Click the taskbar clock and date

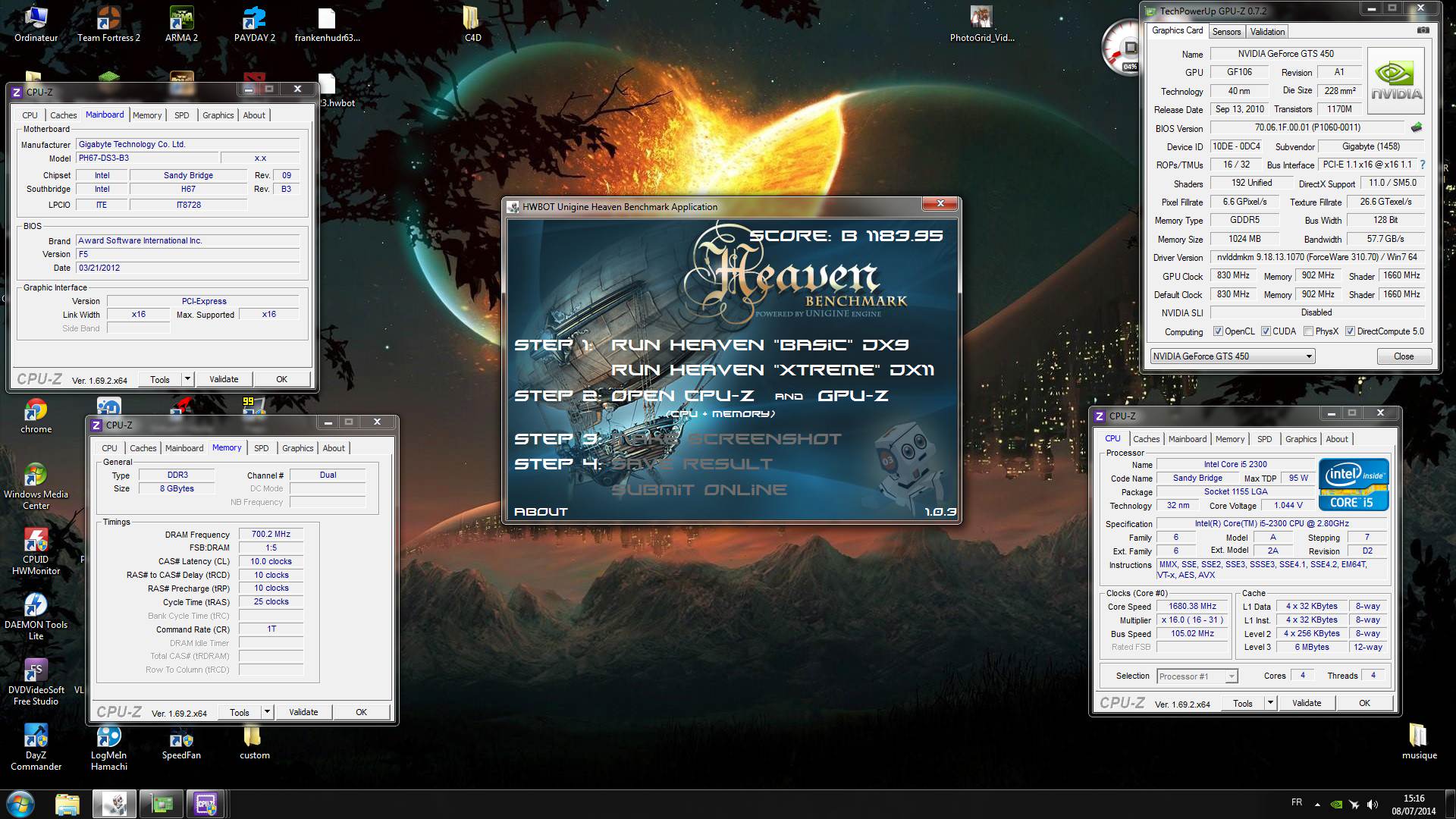(1414, 804)
